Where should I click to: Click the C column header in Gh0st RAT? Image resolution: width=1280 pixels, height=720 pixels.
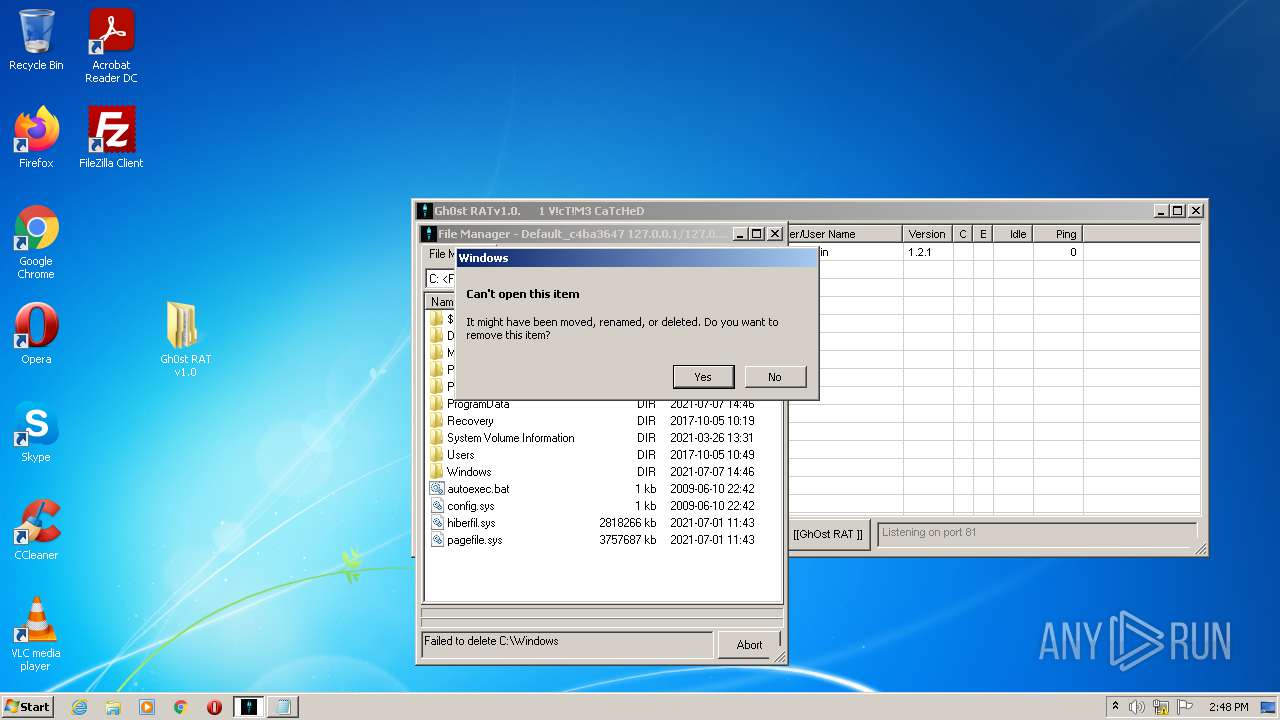tap(963, 234)
